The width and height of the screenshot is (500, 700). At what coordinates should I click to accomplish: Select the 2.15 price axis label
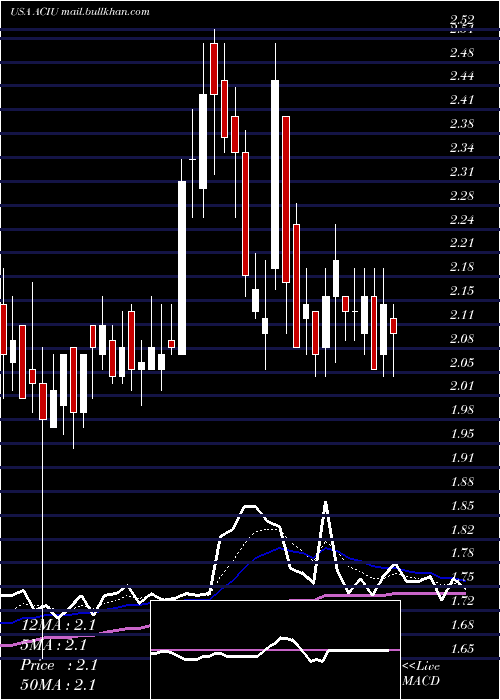pos(461,291)
